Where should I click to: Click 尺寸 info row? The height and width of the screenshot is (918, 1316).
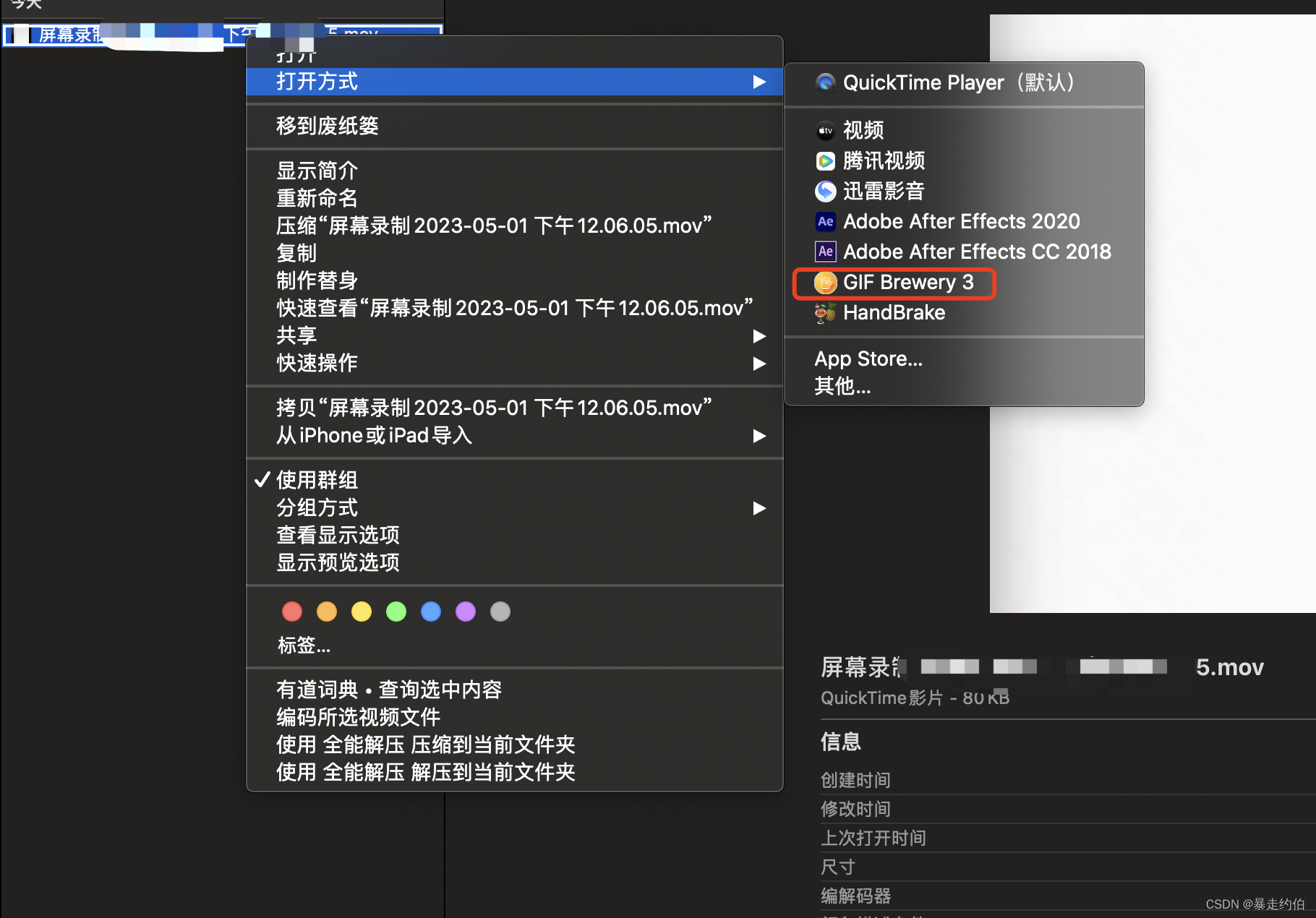pyautogui.click(x=1068, y=867)
